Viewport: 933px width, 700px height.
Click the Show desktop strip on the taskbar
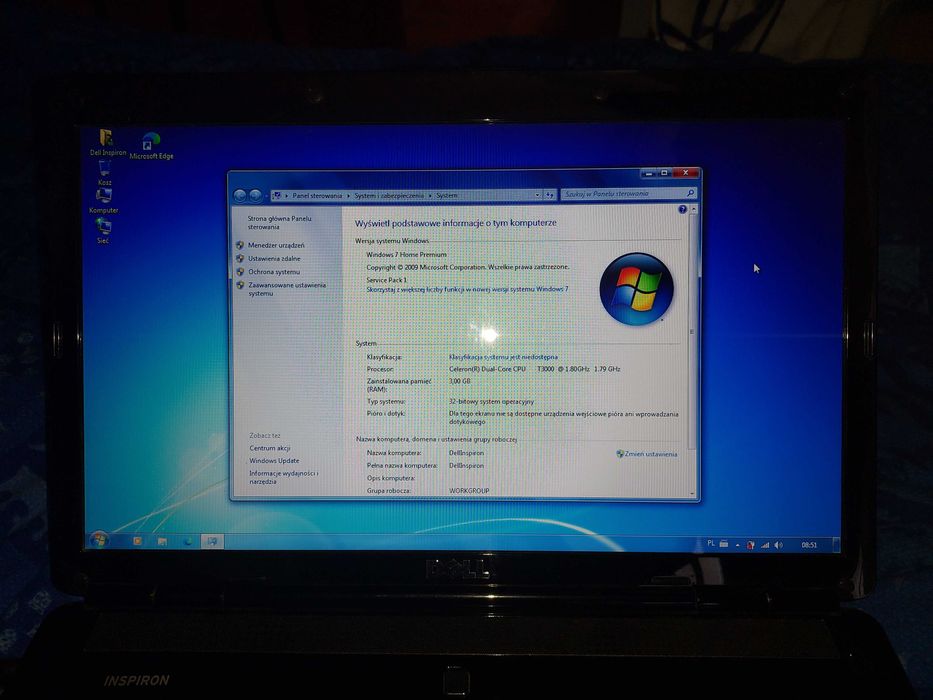point(836,545)
